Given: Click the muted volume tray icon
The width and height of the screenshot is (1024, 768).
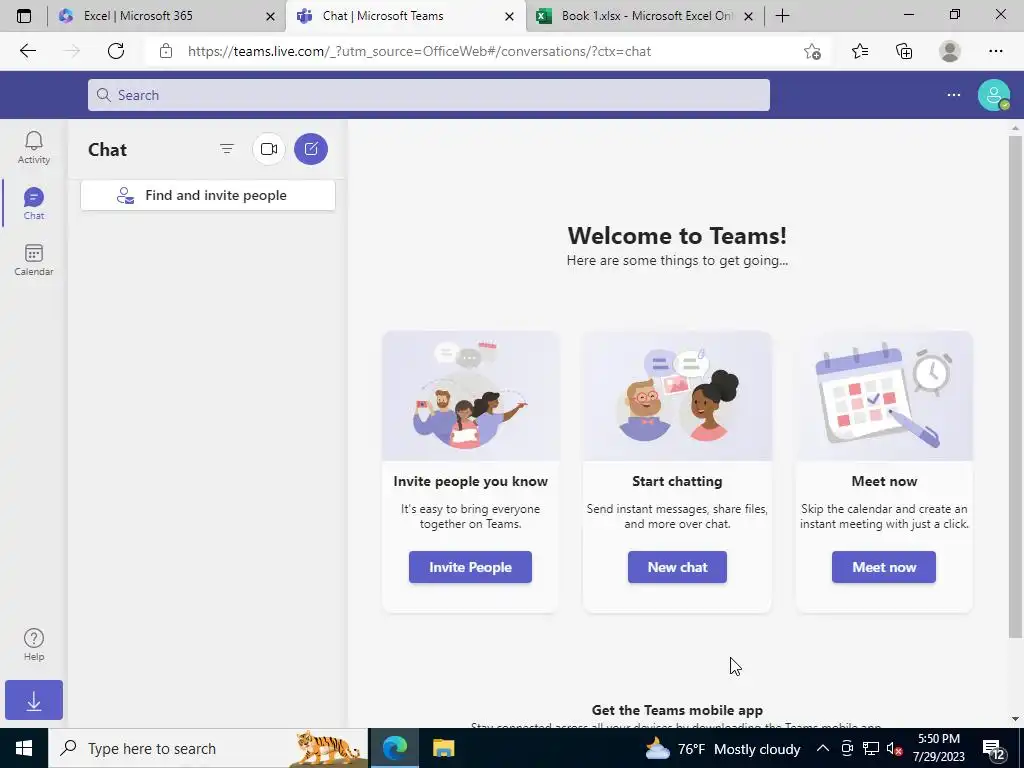Looking at the screenshot, I should [894, 748].
